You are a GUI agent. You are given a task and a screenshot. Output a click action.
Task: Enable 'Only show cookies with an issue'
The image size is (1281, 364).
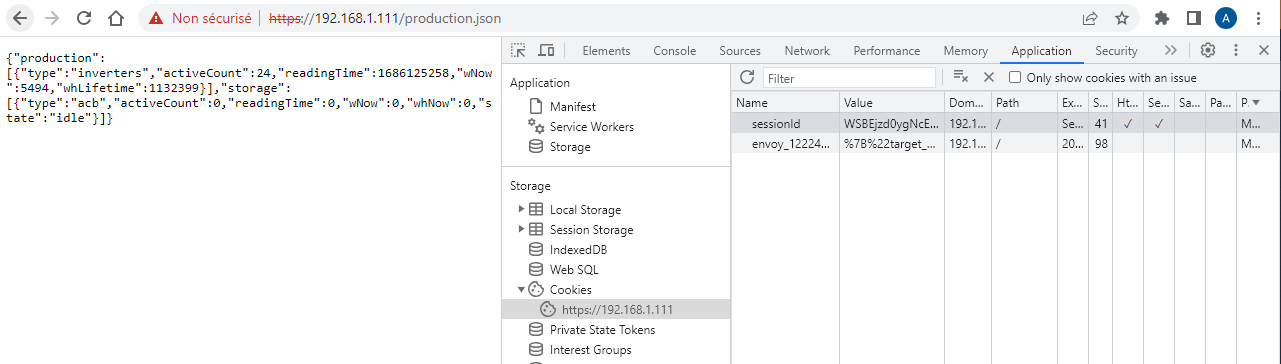pyautogui.click(x=1015, y=78)
